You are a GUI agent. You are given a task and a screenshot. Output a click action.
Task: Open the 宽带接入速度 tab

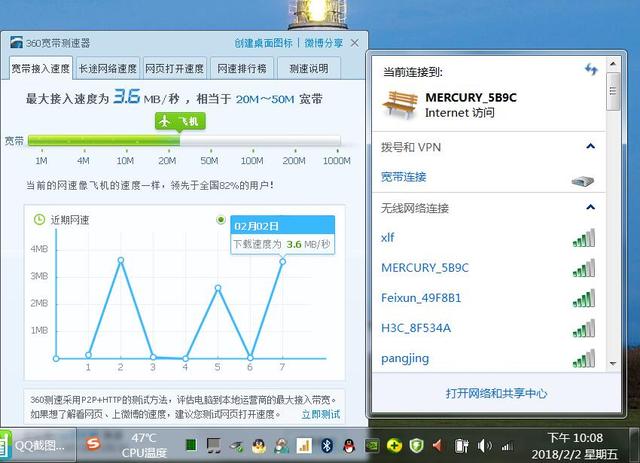click(41, 68)
